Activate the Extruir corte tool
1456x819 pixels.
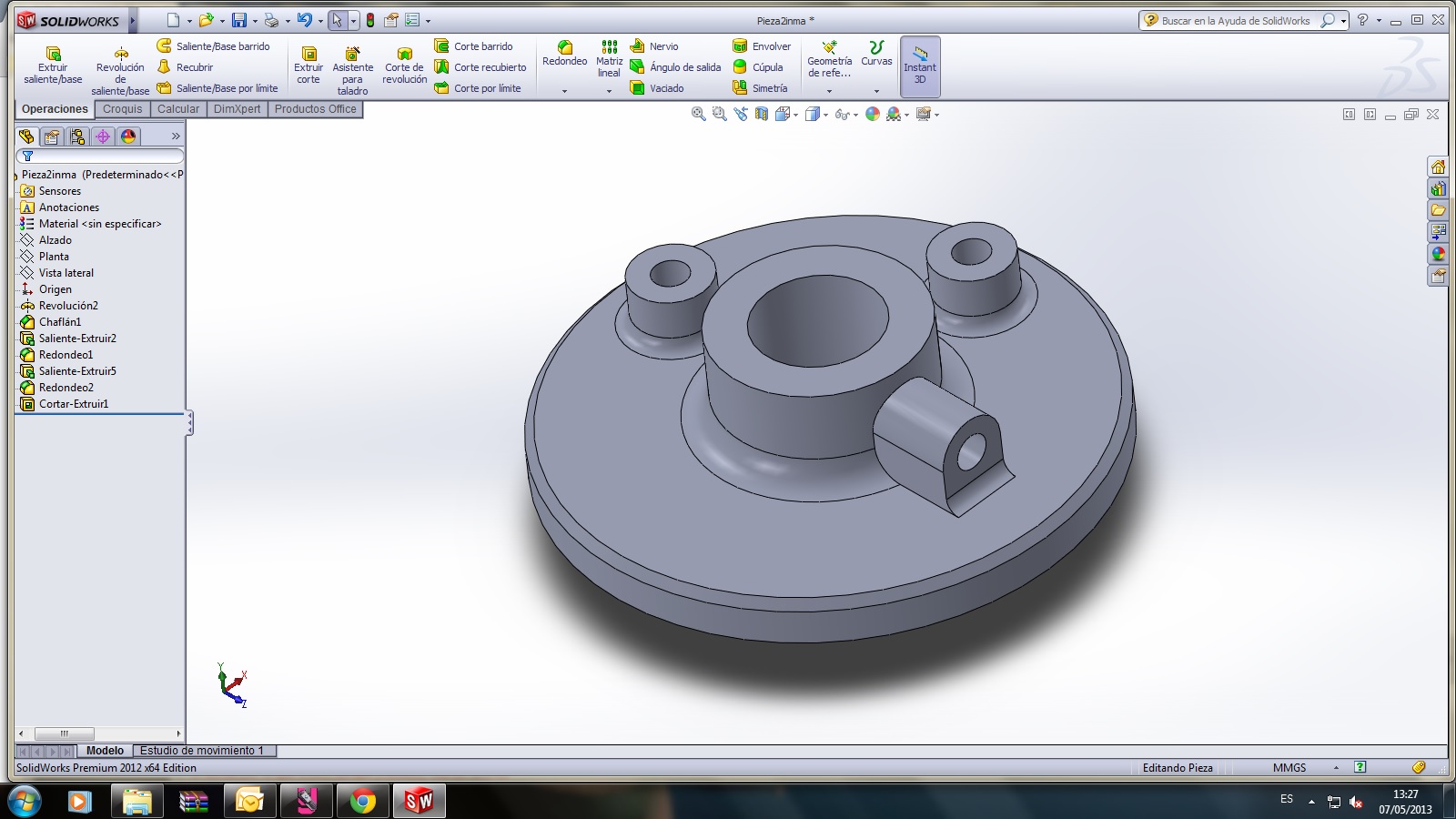[308, 66]
